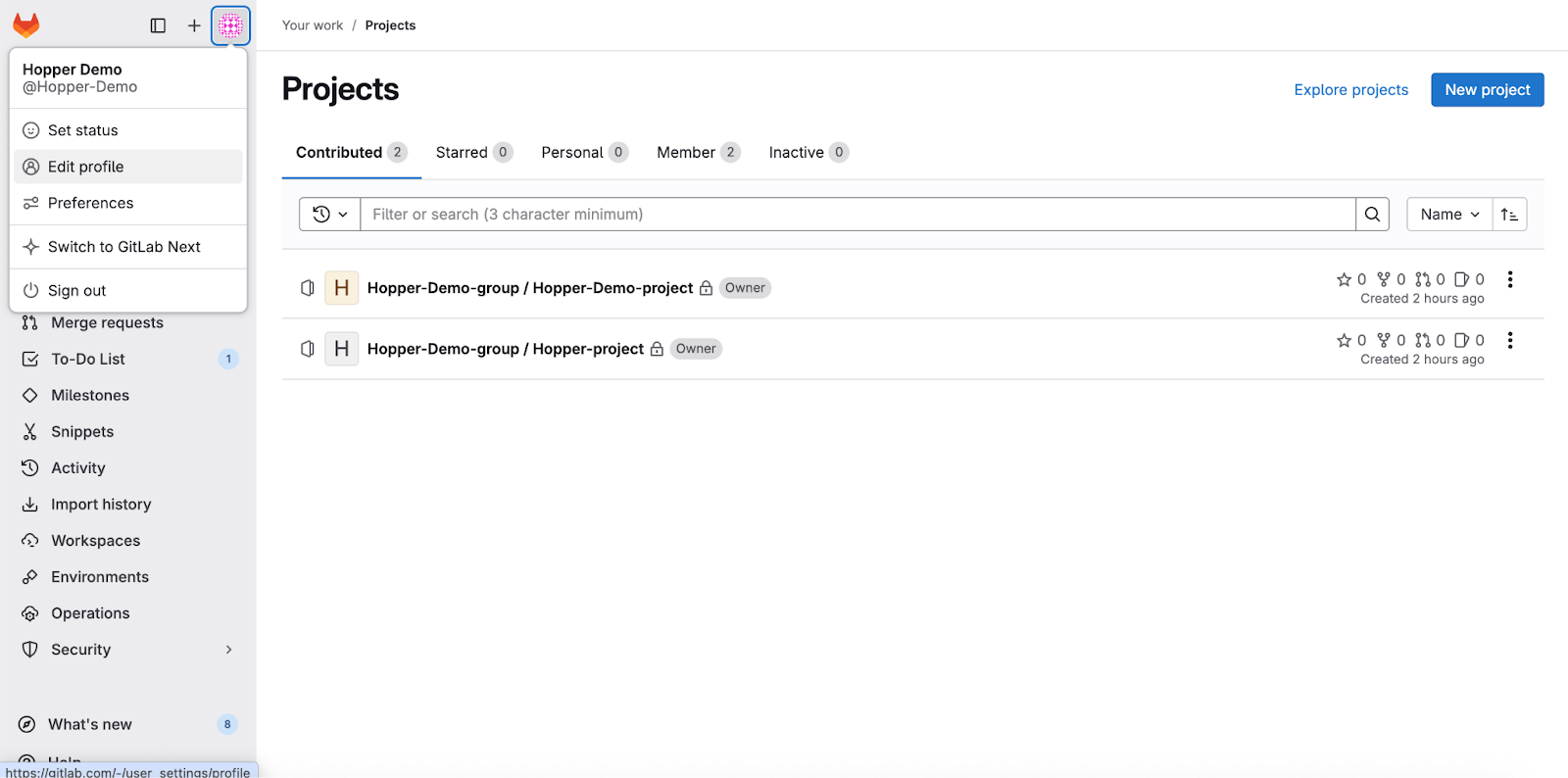Click the Hopper-project row project icon
This screenshot has height=778, width=1568.
308,349
